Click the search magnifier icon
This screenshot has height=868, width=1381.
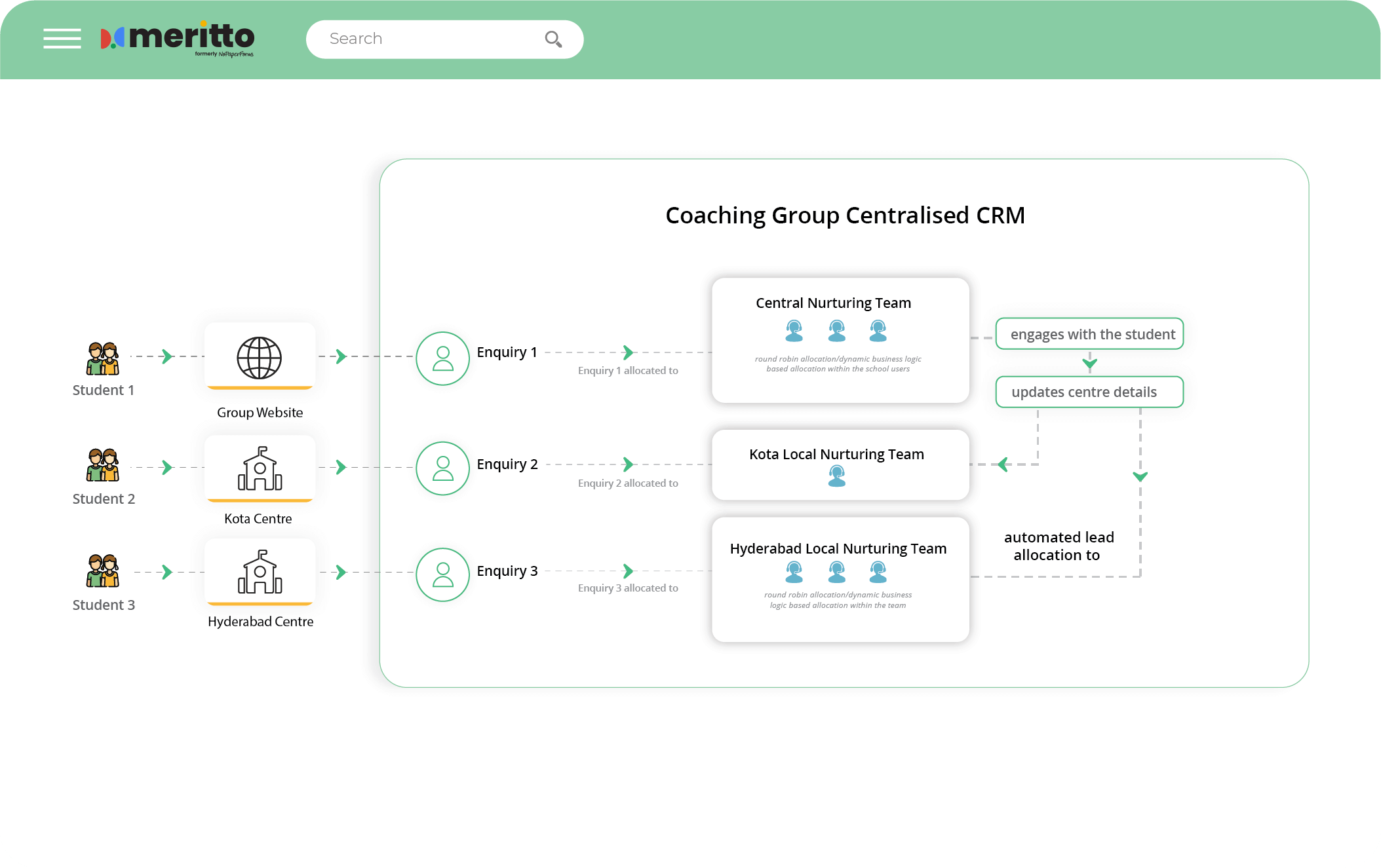(x=553, y=39)
